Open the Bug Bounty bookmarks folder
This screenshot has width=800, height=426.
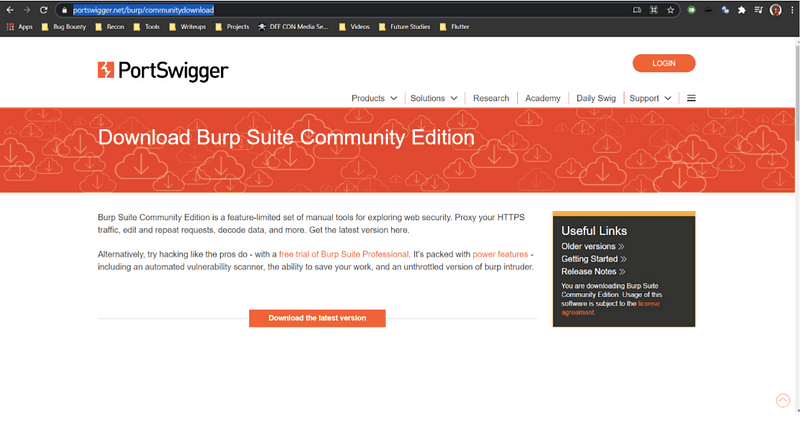[x=64, y=27]
